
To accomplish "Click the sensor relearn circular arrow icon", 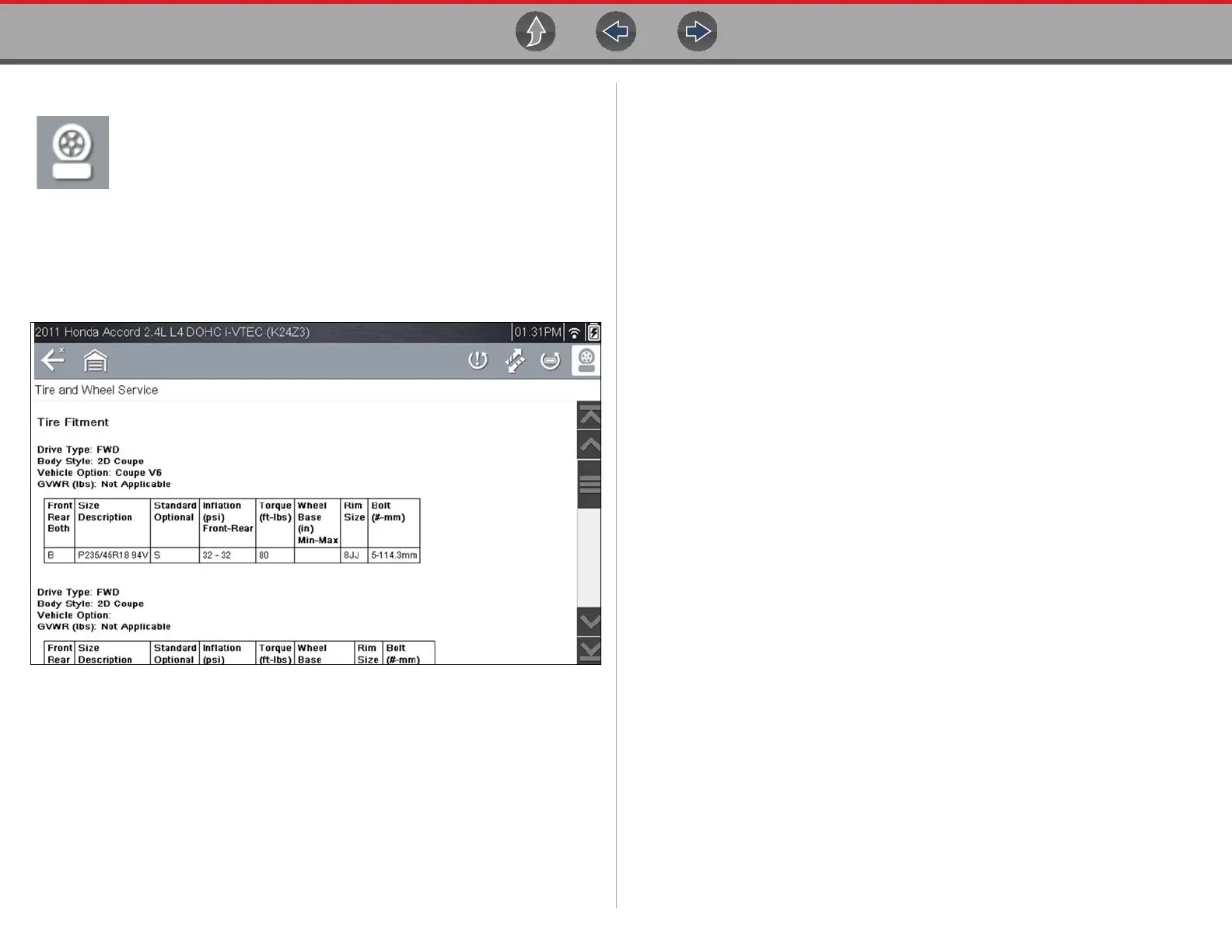I will (551, 361).
